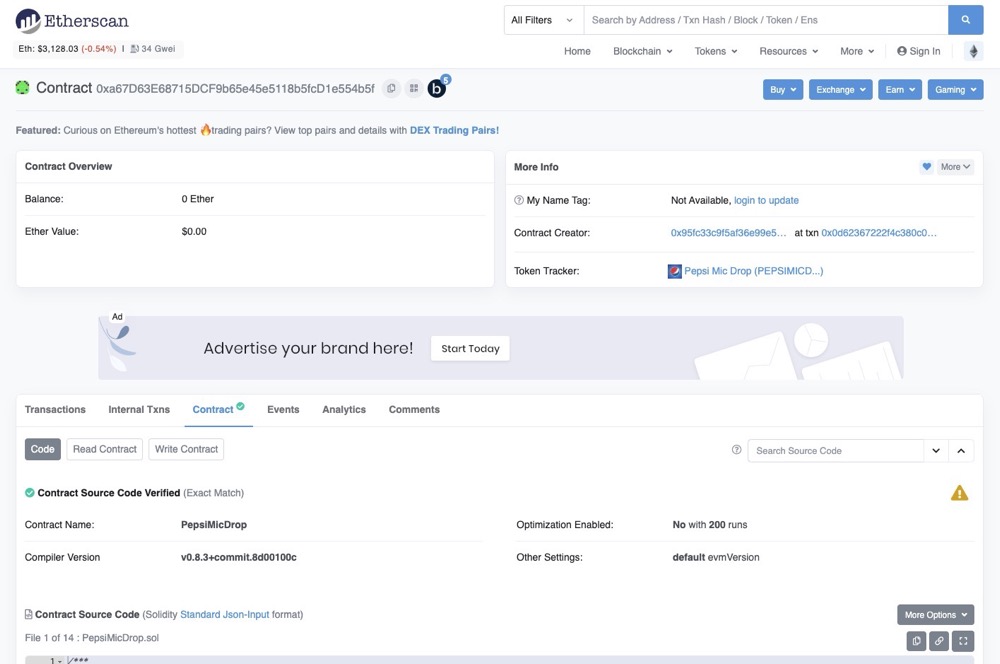Click My Name Tag help icon
Image resolution: width=1000 pixels, height=664 pixels.
point(518,200)
